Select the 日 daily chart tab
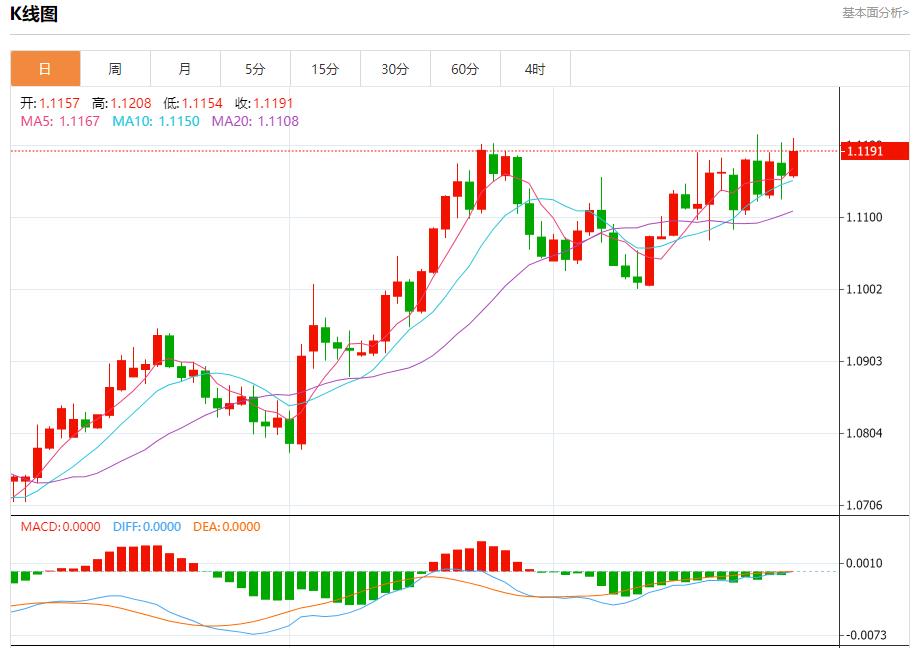Screen dimensions: 916x648 45,69
